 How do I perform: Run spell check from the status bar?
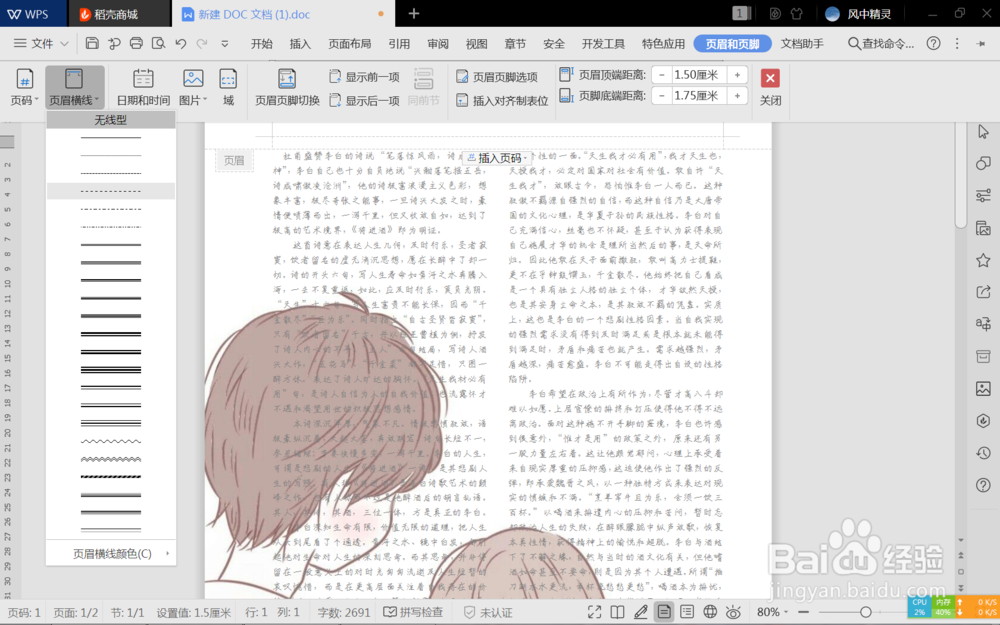click(x=416, y=611)
